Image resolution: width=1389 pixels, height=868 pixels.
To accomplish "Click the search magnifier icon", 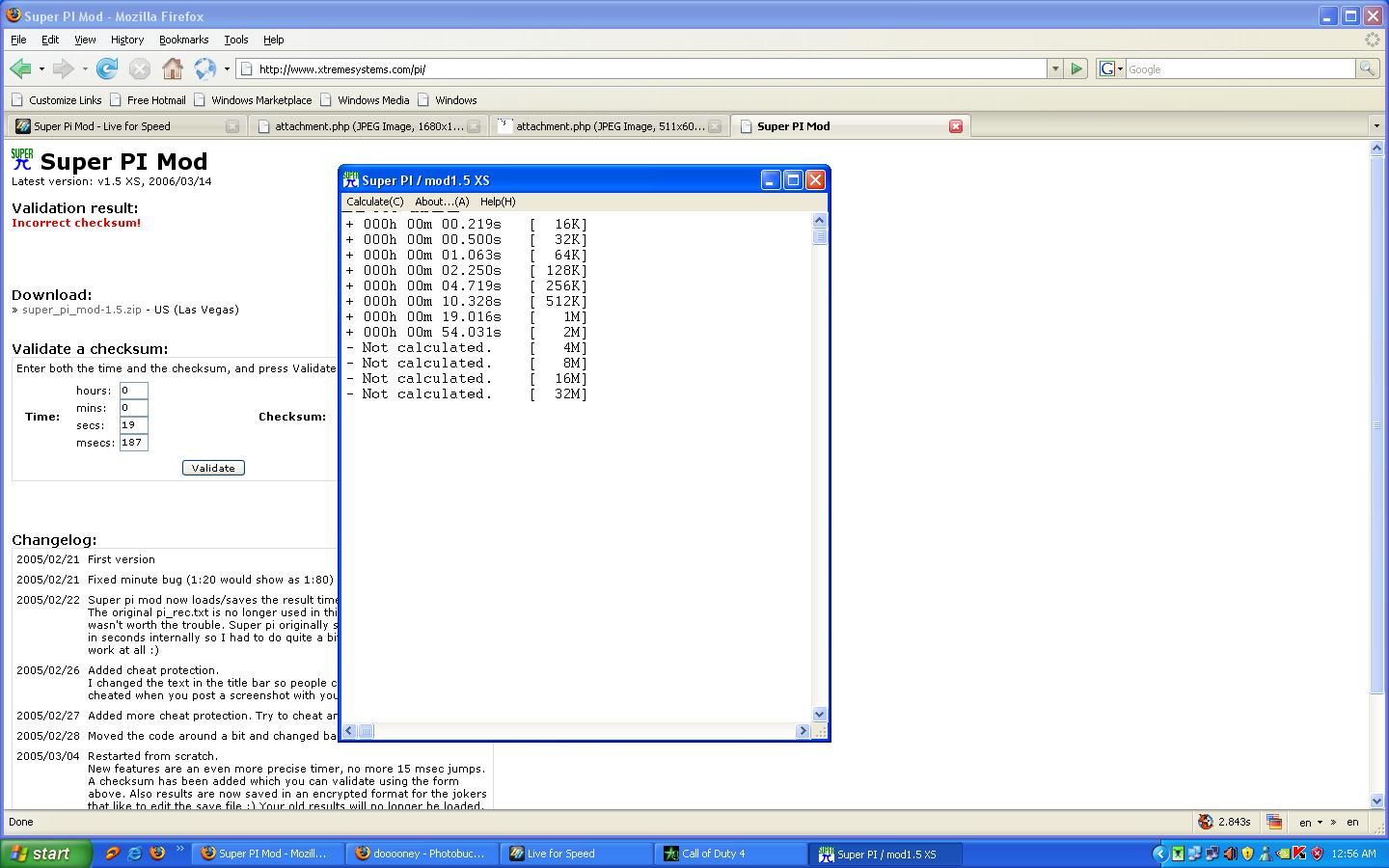I will tap(1367, 68).
